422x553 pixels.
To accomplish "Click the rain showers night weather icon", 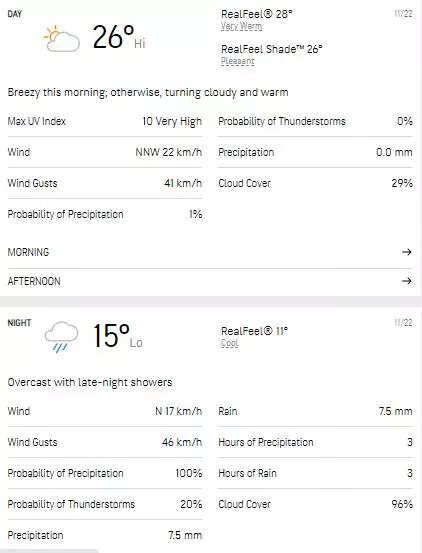I will click(61, 337).
